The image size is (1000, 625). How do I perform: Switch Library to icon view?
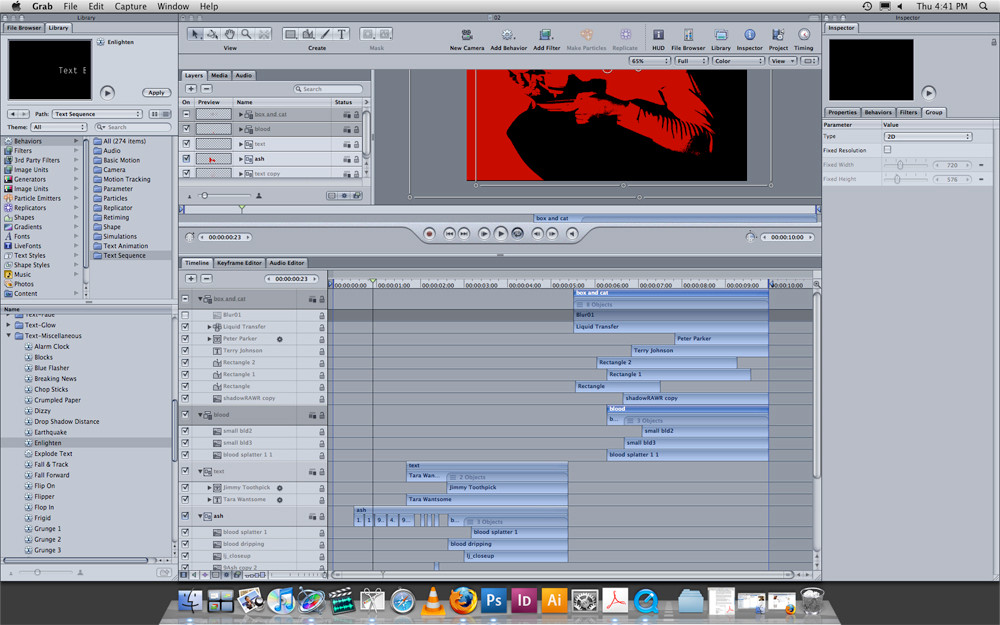[x=154, y=114]
